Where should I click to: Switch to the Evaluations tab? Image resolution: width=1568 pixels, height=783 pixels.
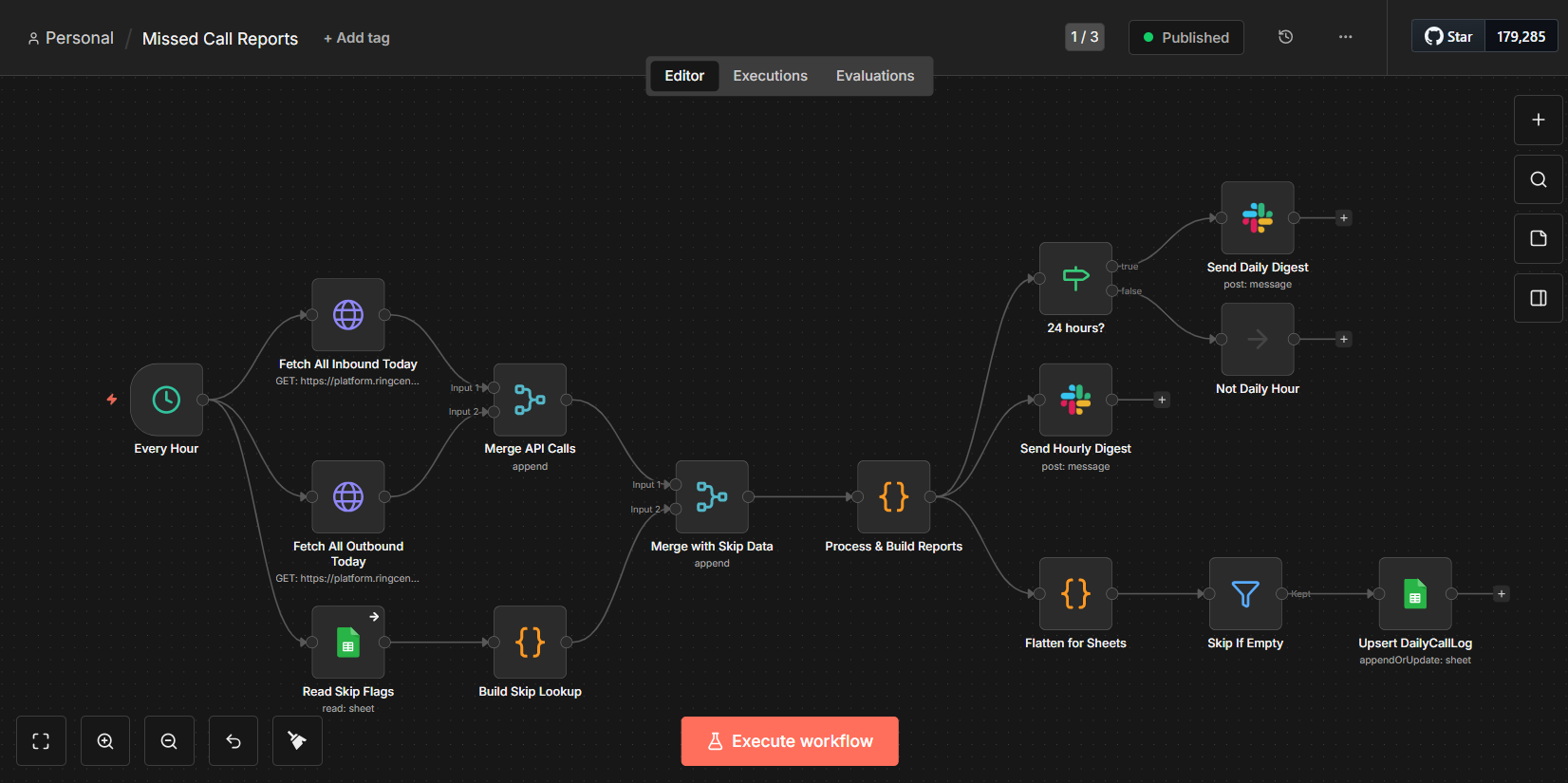874,76
